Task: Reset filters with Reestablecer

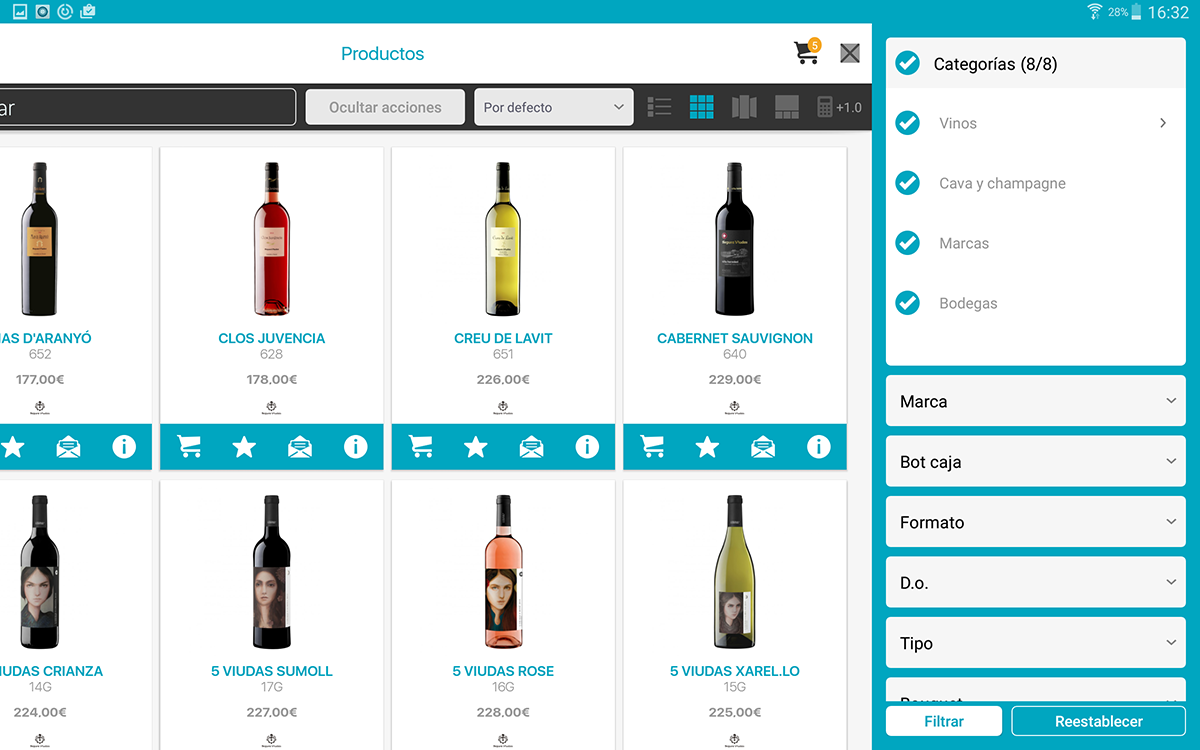Action: [x=1099, y=721]
